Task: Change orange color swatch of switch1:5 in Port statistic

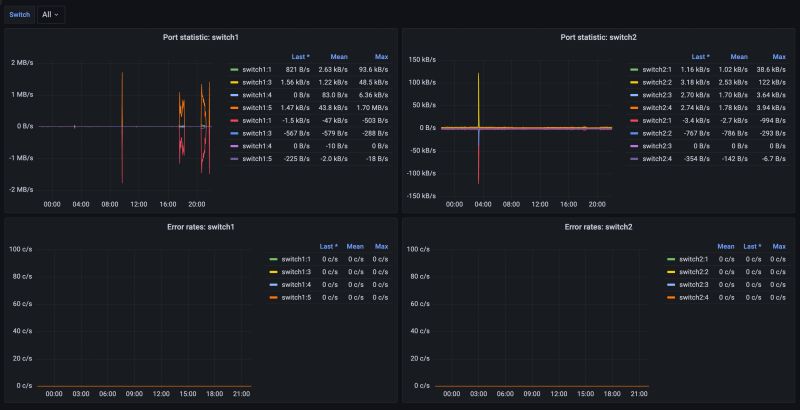Action: click(234, 108)
